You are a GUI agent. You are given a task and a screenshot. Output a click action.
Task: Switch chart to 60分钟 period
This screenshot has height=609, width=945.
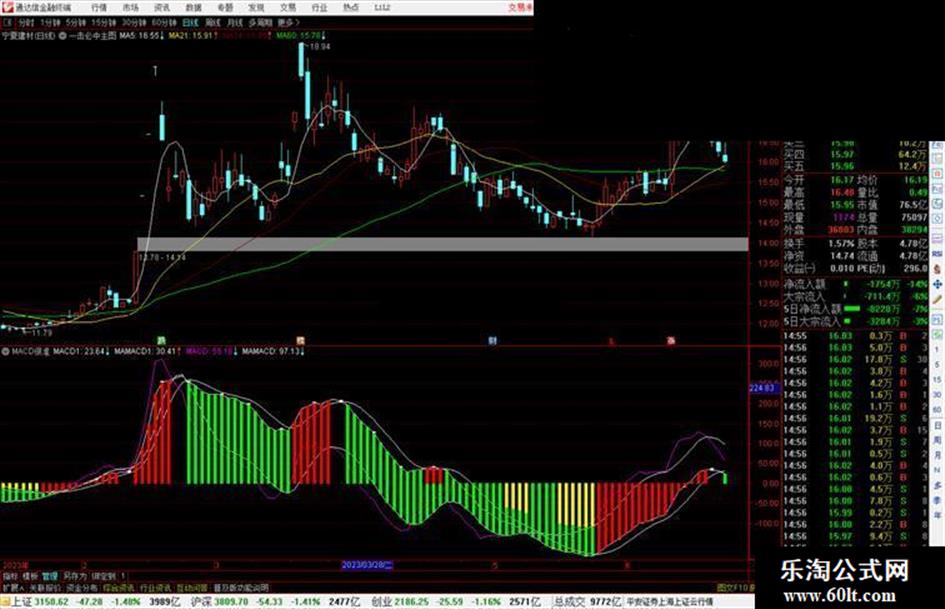click(x=164, y=23)
